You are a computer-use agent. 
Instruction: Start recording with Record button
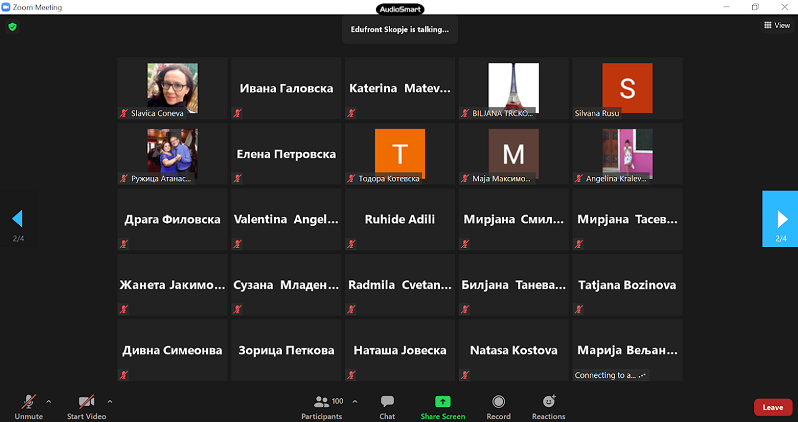tap(498, 404)
